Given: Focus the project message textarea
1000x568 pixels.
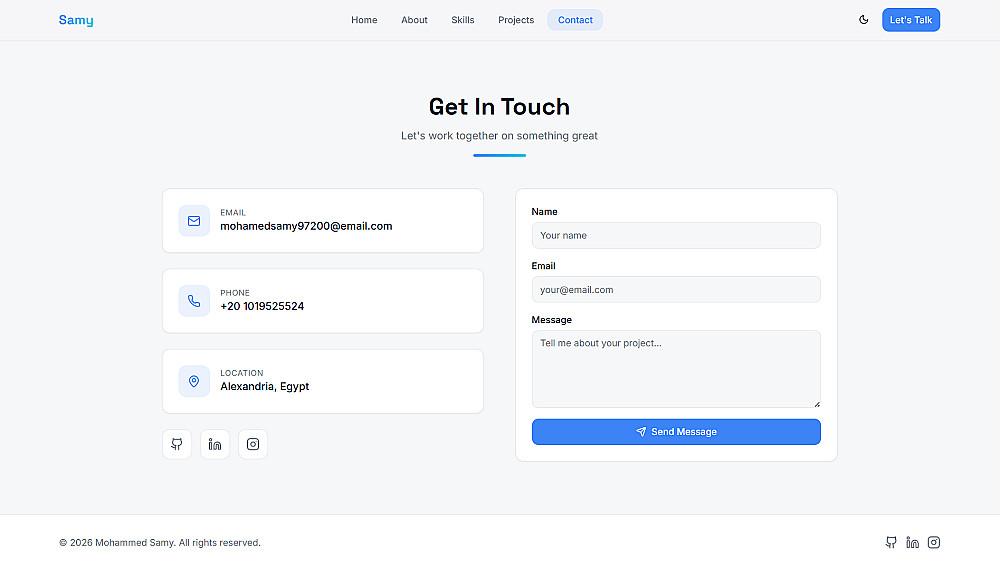Looking at the screenshot, I should (x=676, y=369).
